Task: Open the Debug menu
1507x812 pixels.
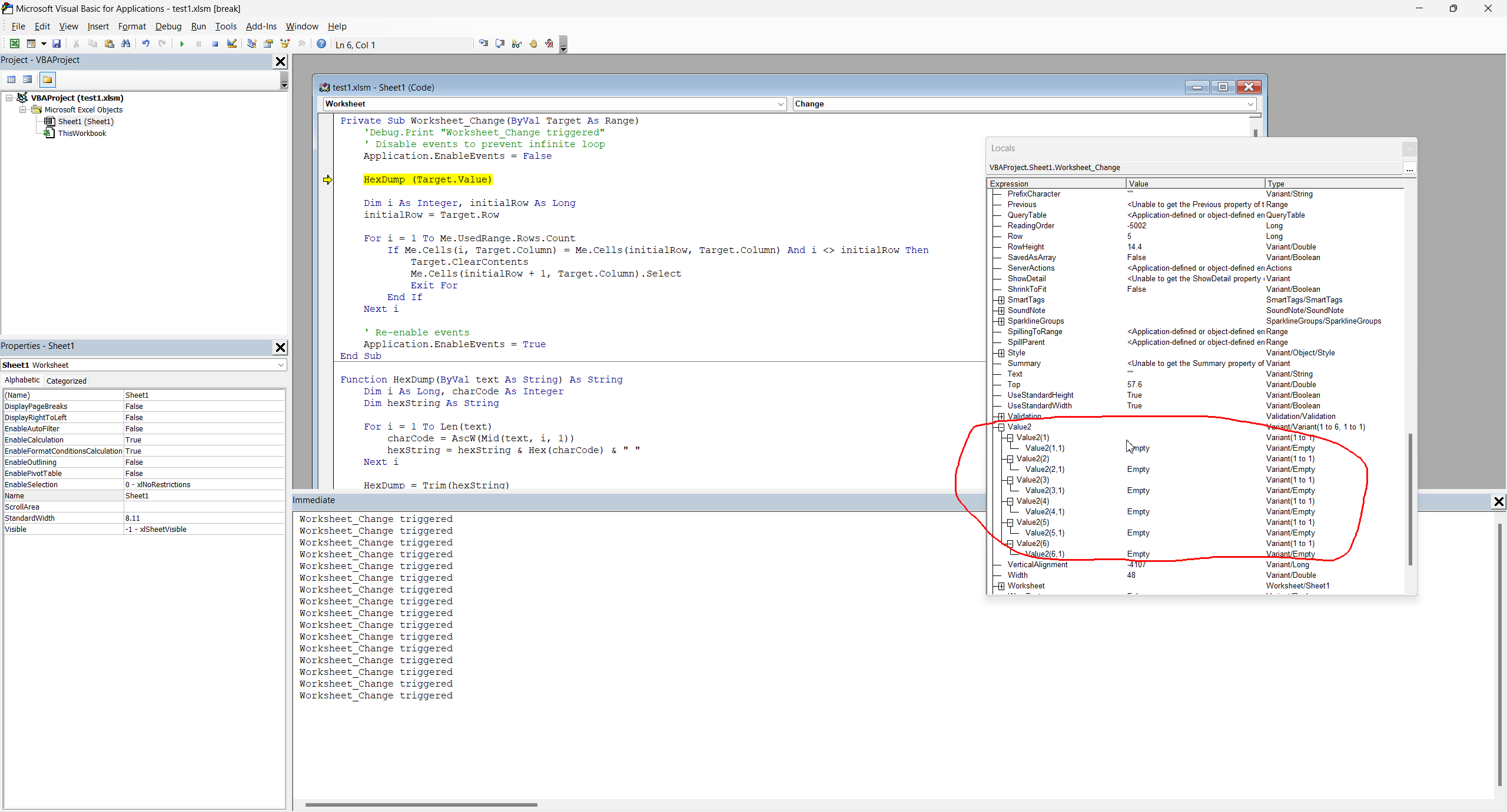Action: pyautogui.click(x=168, y=26)
